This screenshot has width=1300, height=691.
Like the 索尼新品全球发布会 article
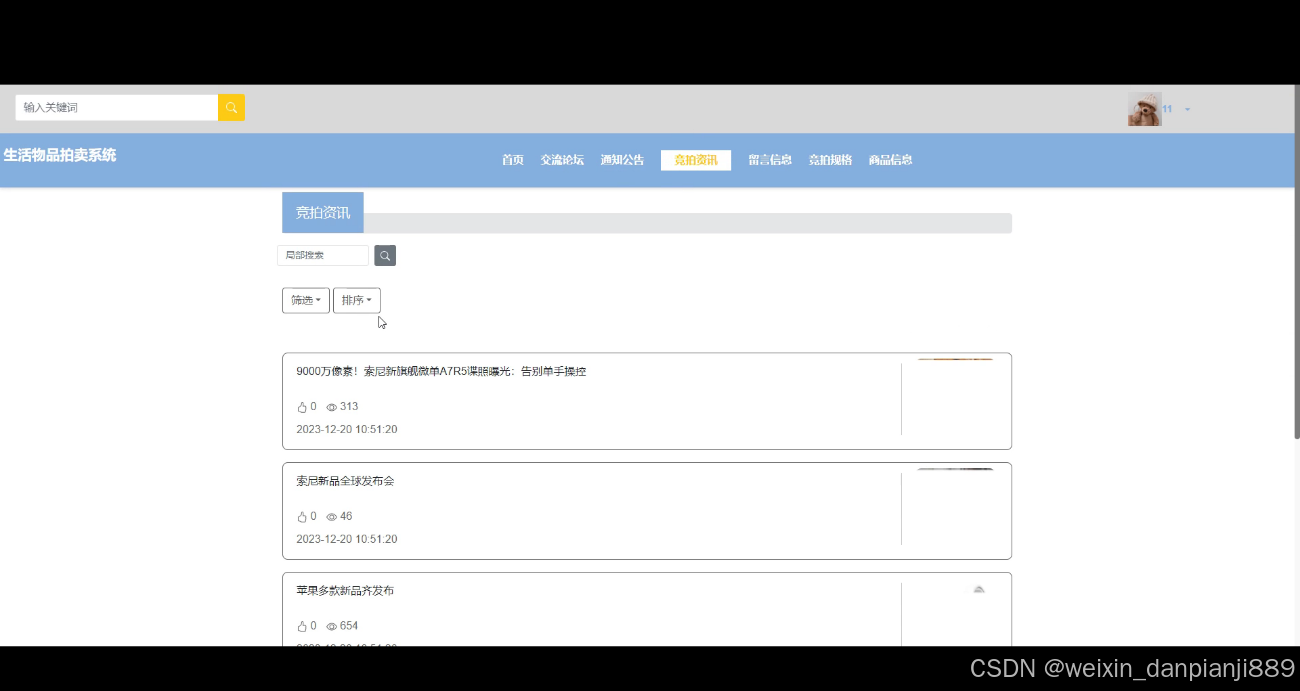(x=302, y=517)
